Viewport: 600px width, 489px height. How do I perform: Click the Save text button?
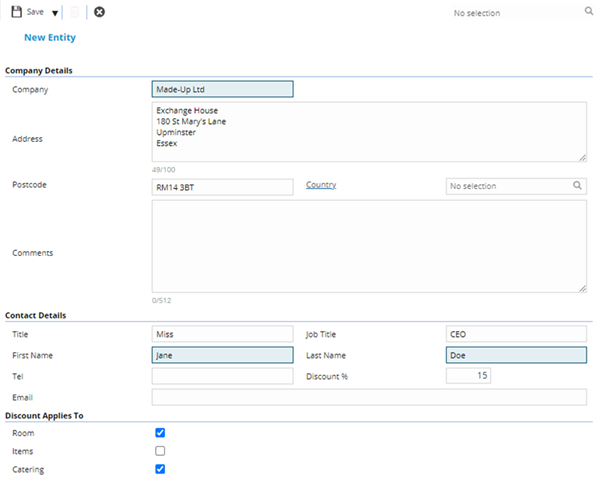[x=35, y=12]
